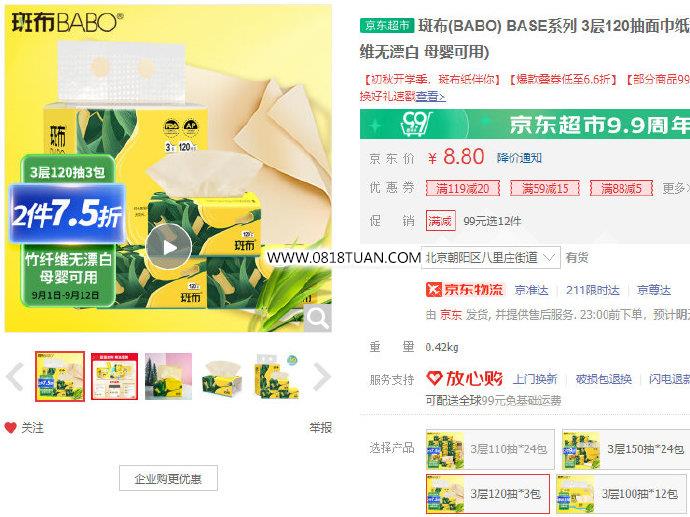
Task: Click the 京东超市 green badge
Action: (x=387, y=26)
